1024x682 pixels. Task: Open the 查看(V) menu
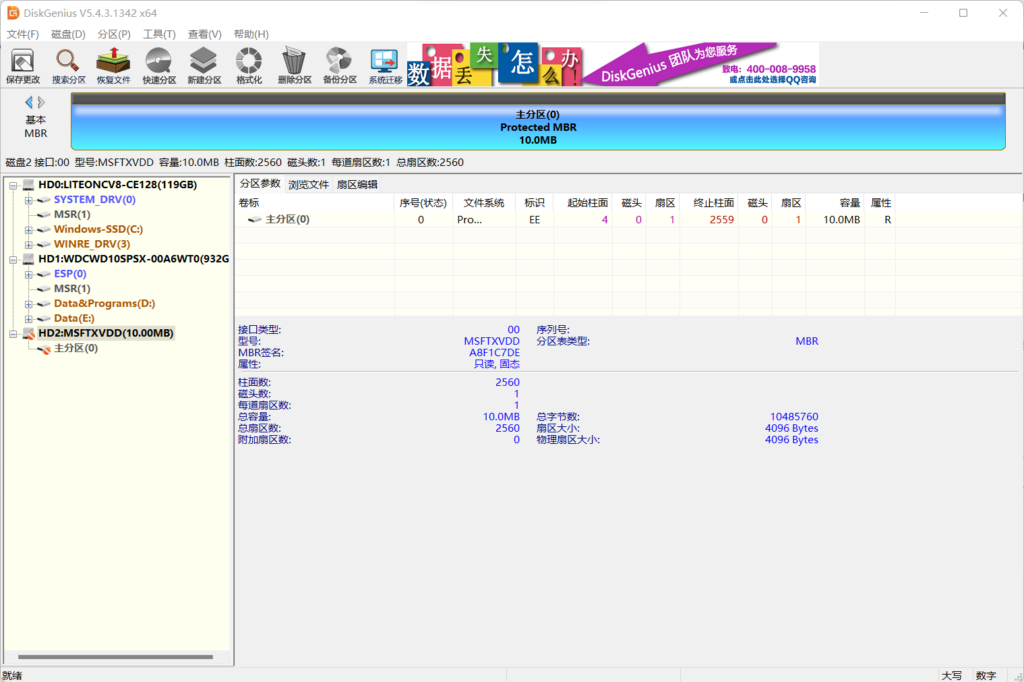point(204,34)
